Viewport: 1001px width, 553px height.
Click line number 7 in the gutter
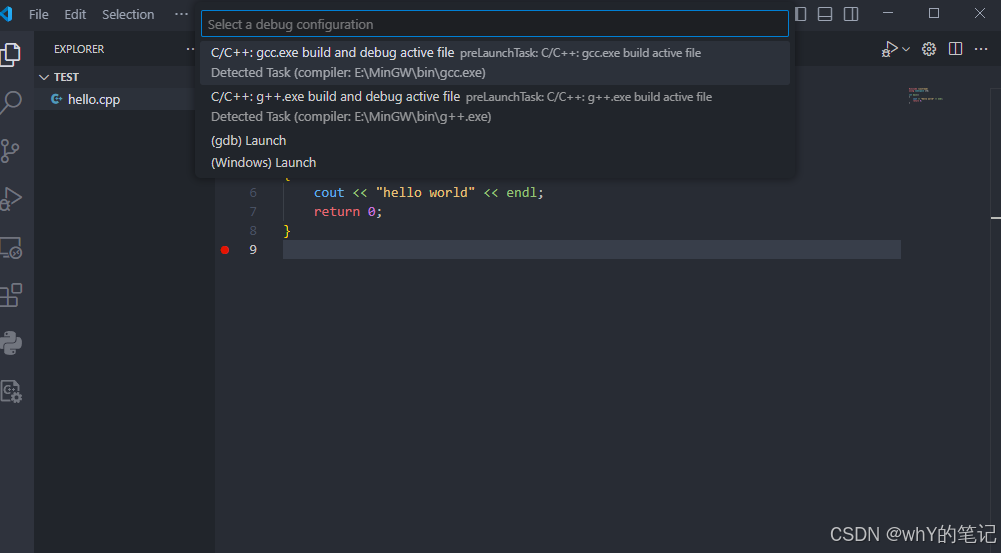[253, 211]
